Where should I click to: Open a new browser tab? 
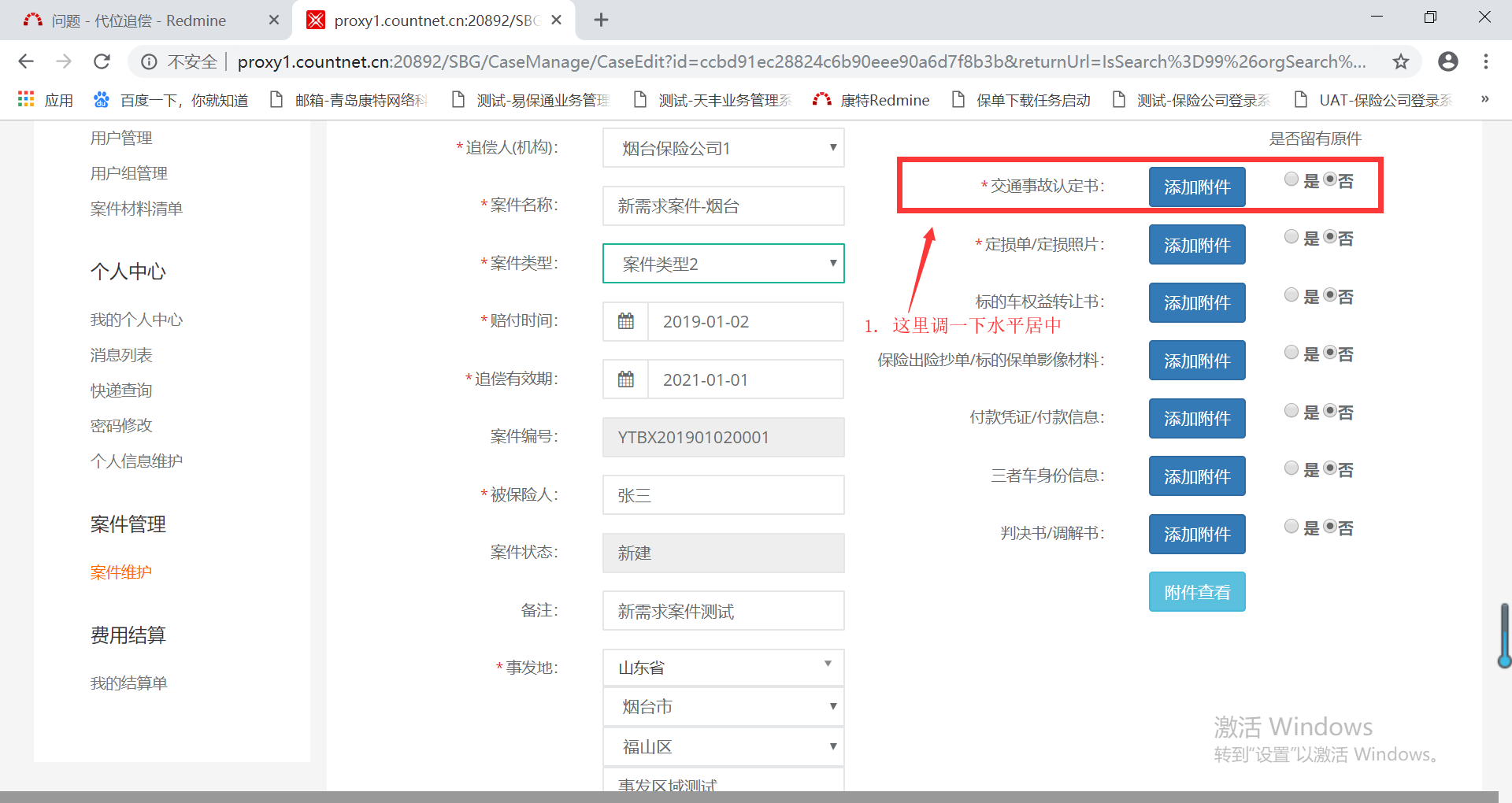click(601, 20)
